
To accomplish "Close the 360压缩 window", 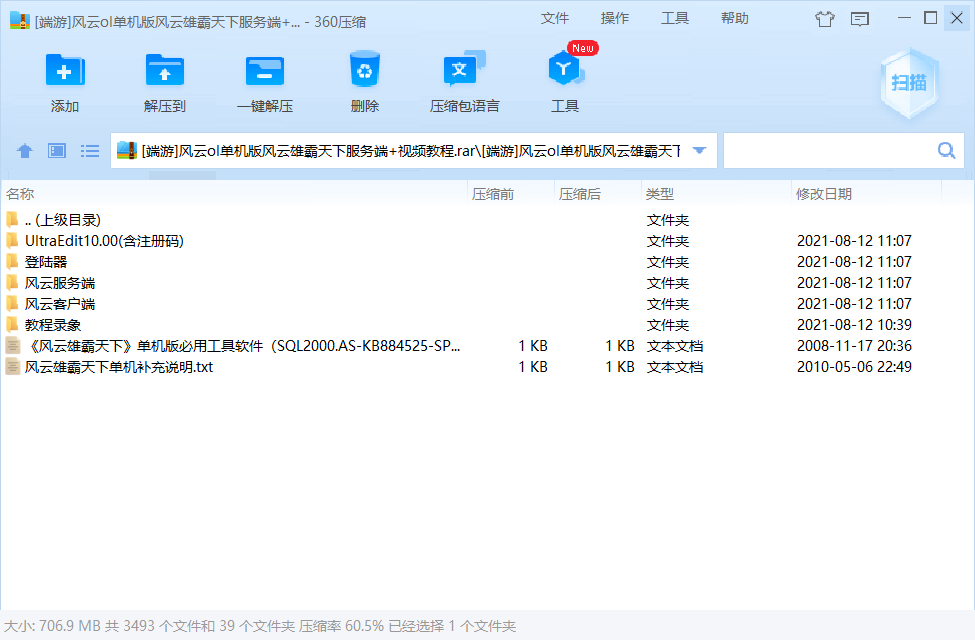I will tap(957, 18).
